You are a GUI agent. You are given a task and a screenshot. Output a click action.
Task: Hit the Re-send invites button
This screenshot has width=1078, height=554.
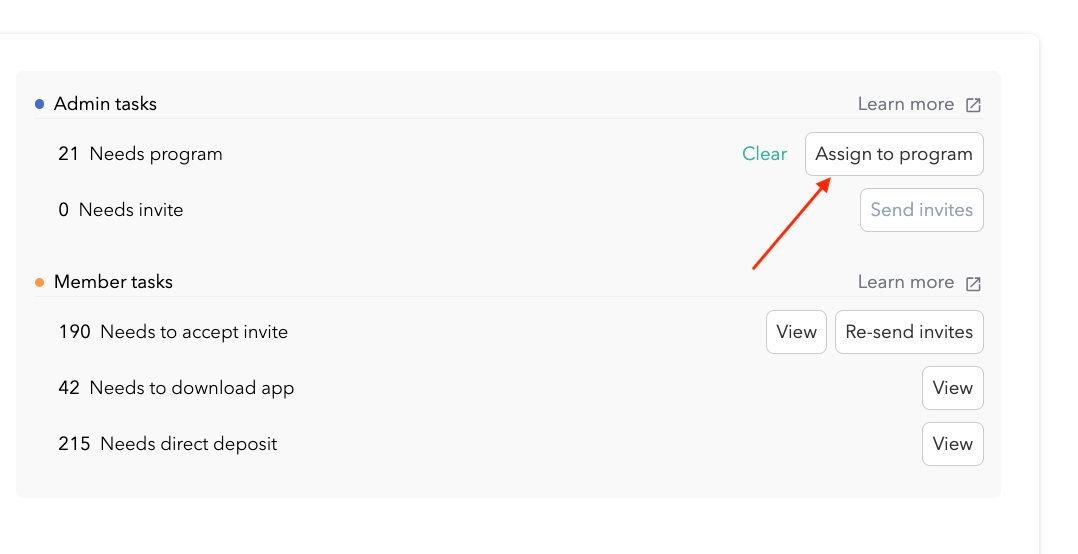pos(909,332)
